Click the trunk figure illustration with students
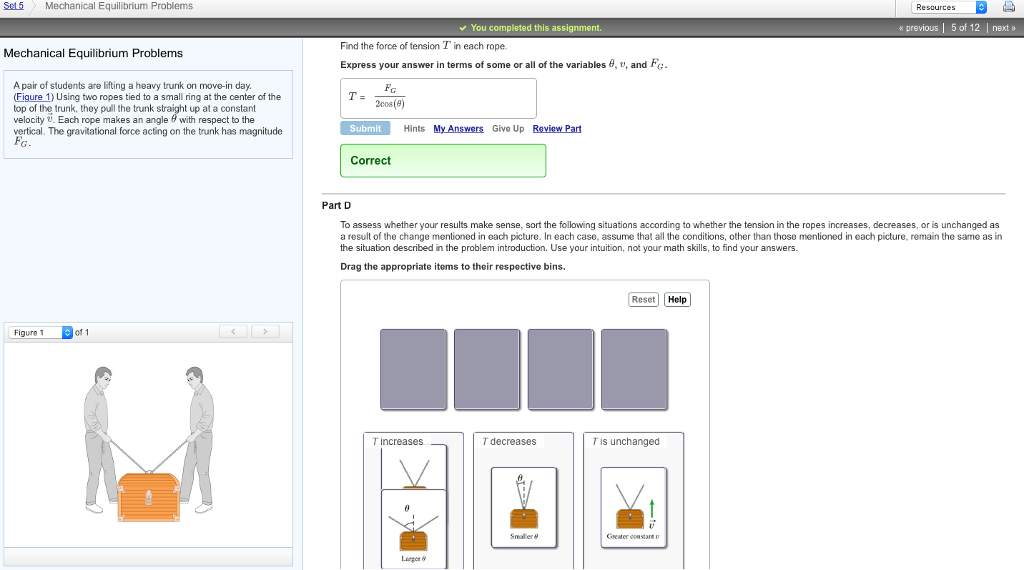The width and height of the screenshot is (1024, 570). pos(148,440)
